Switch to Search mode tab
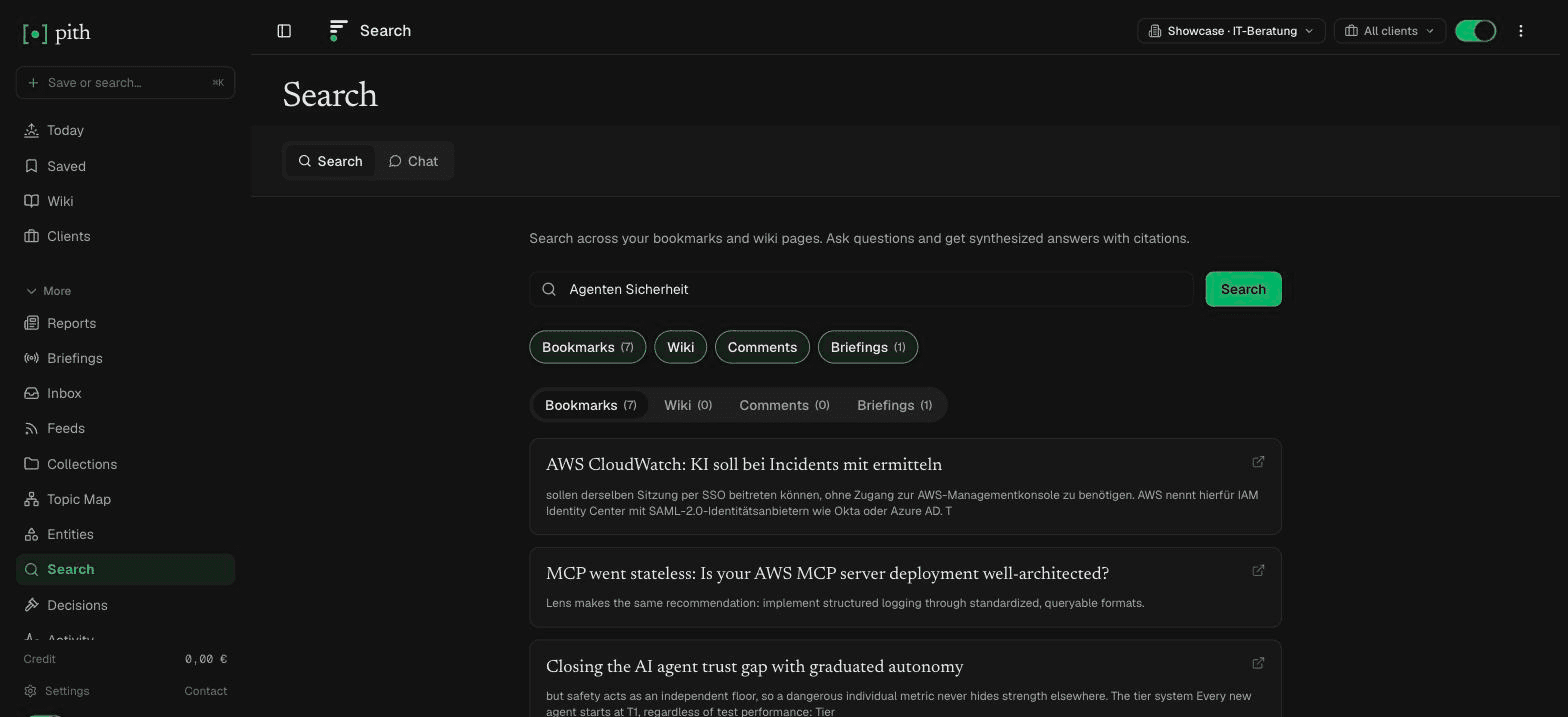 [330, 161]
